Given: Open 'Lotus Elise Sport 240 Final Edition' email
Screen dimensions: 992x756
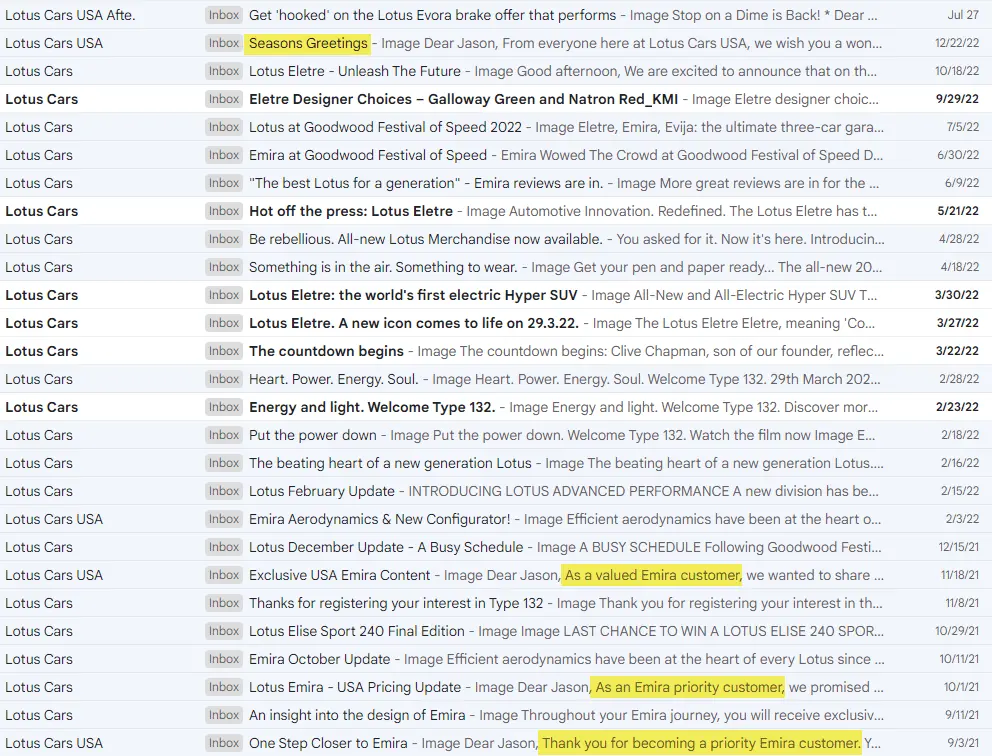Looking at the screenshot, I should (357, 631).
